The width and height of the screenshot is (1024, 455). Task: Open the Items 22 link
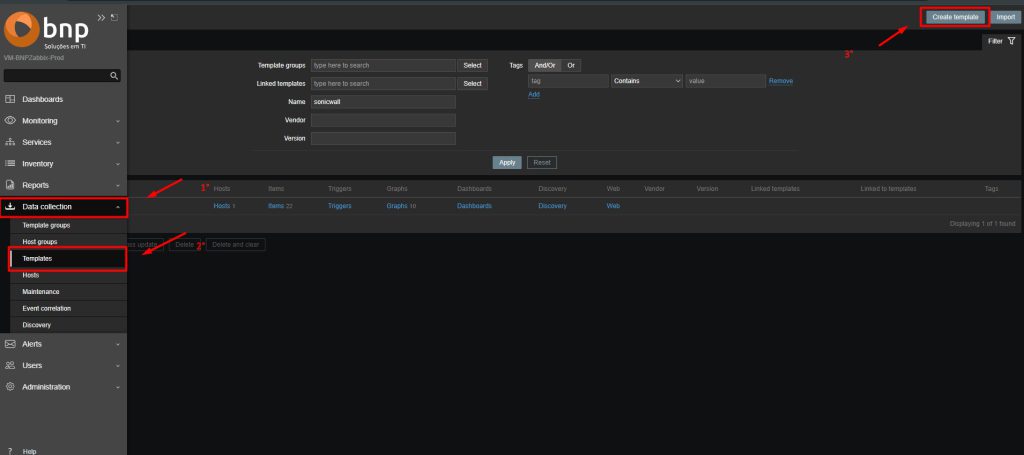[x=281, y=206]
